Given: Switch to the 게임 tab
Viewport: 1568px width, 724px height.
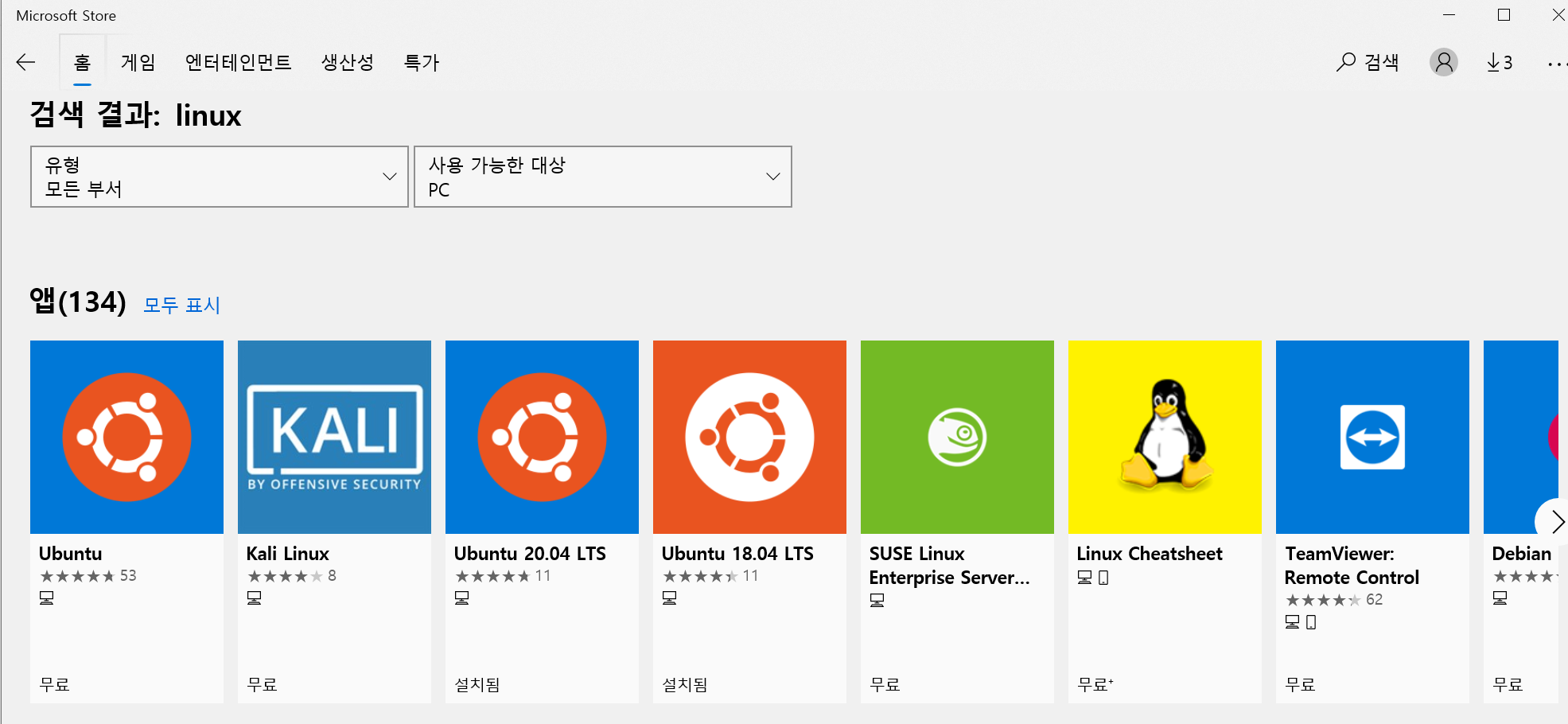Looking at the screenshot, I should pyautogui.click(x=138, y=62).
